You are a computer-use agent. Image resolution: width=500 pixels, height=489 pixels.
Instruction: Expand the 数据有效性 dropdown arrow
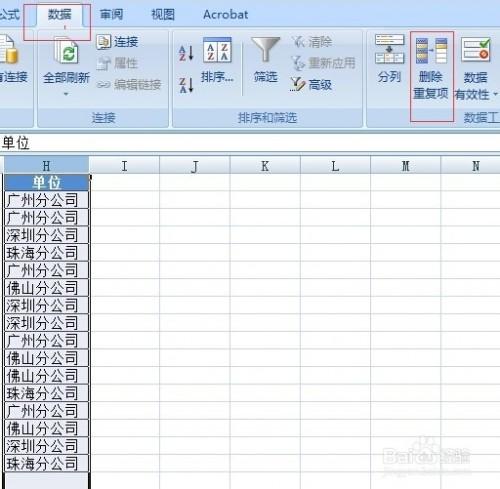[x=495, y=94]
